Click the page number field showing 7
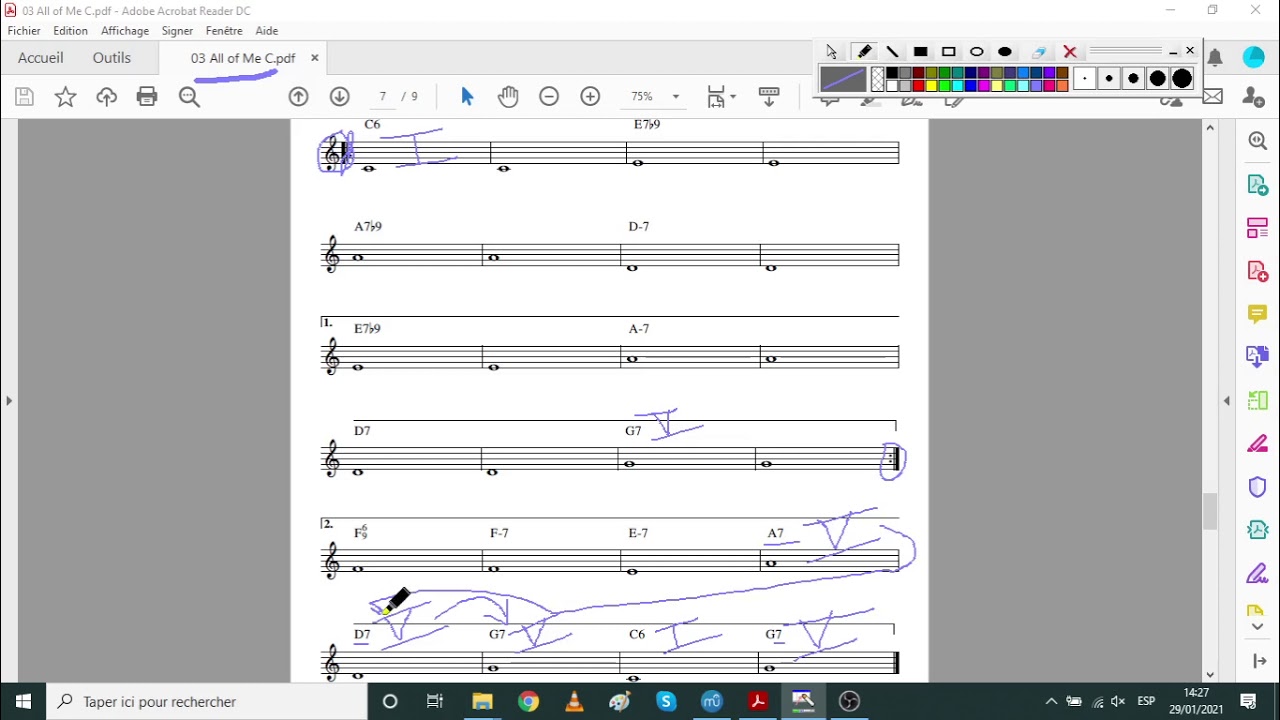This screenshot has height=720, width=1280. [x=382, y=96]
